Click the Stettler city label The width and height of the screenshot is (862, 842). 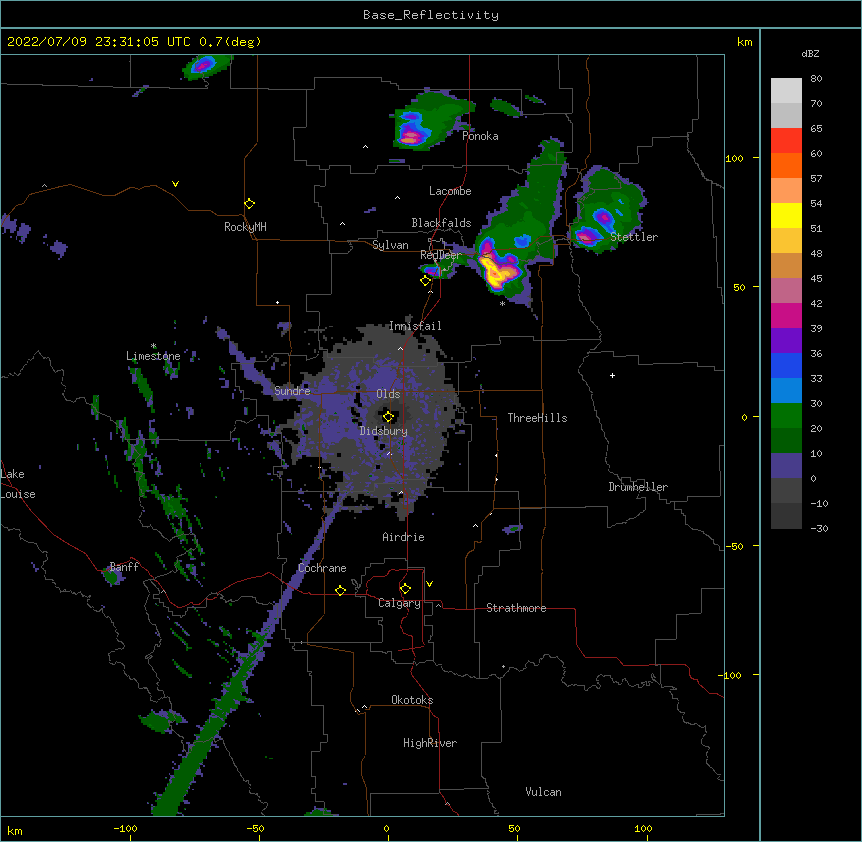[x=634, y=237]
